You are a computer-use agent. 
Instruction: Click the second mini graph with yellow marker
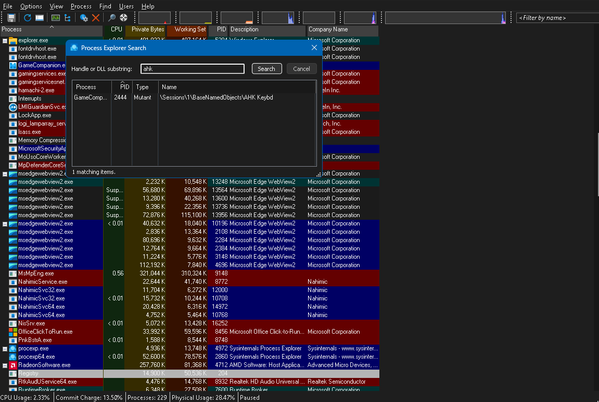(x=195, y=18)
